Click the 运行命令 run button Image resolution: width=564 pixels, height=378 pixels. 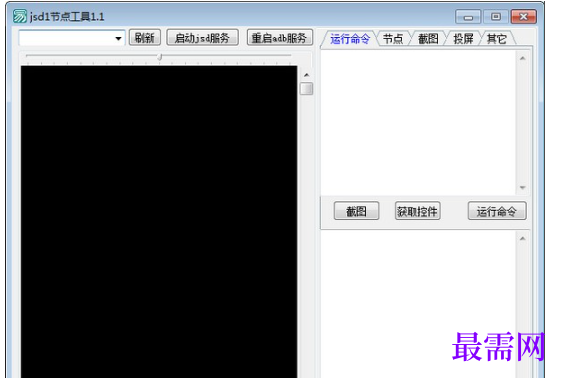[x=497, y=211]
